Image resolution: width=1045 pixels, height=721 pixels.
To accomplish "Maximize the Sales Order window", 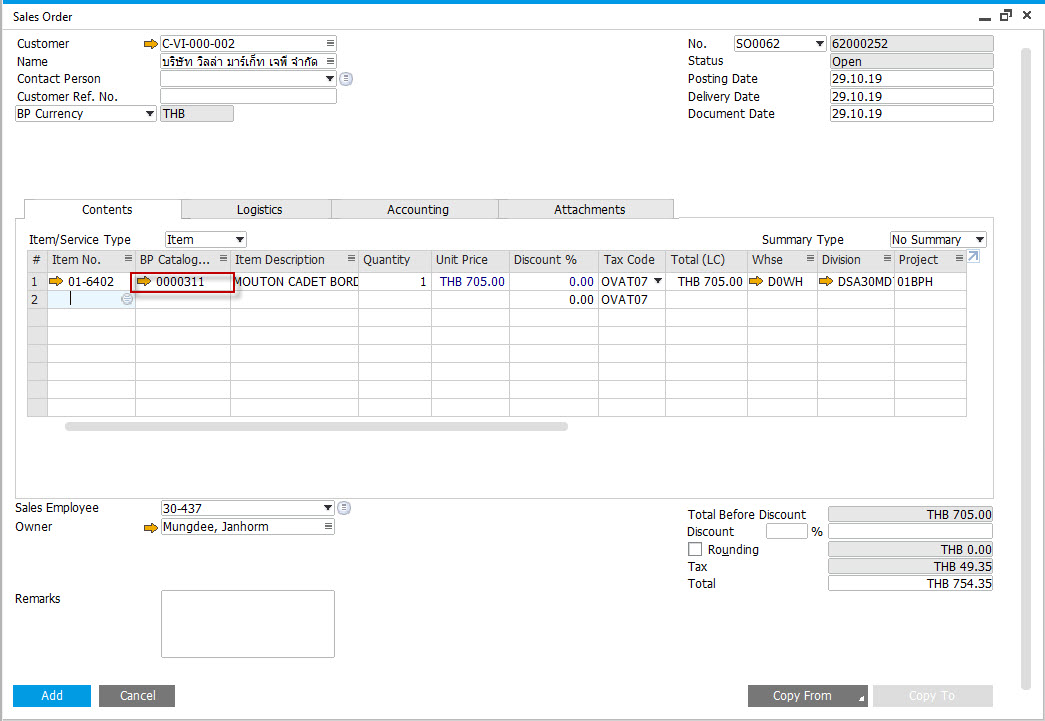I will tap(1006, 15).
